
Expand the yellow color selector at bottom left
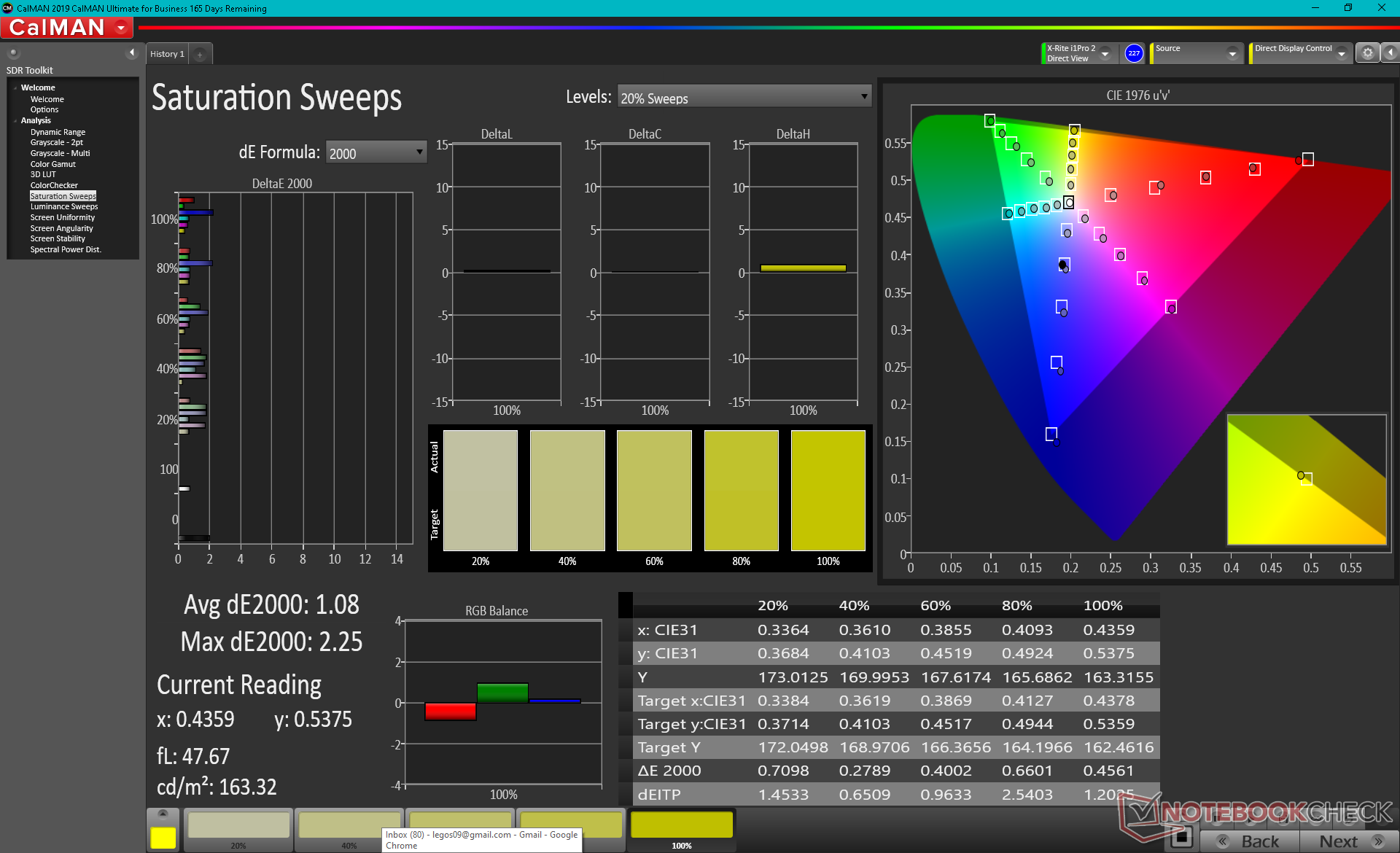point(163,814)
